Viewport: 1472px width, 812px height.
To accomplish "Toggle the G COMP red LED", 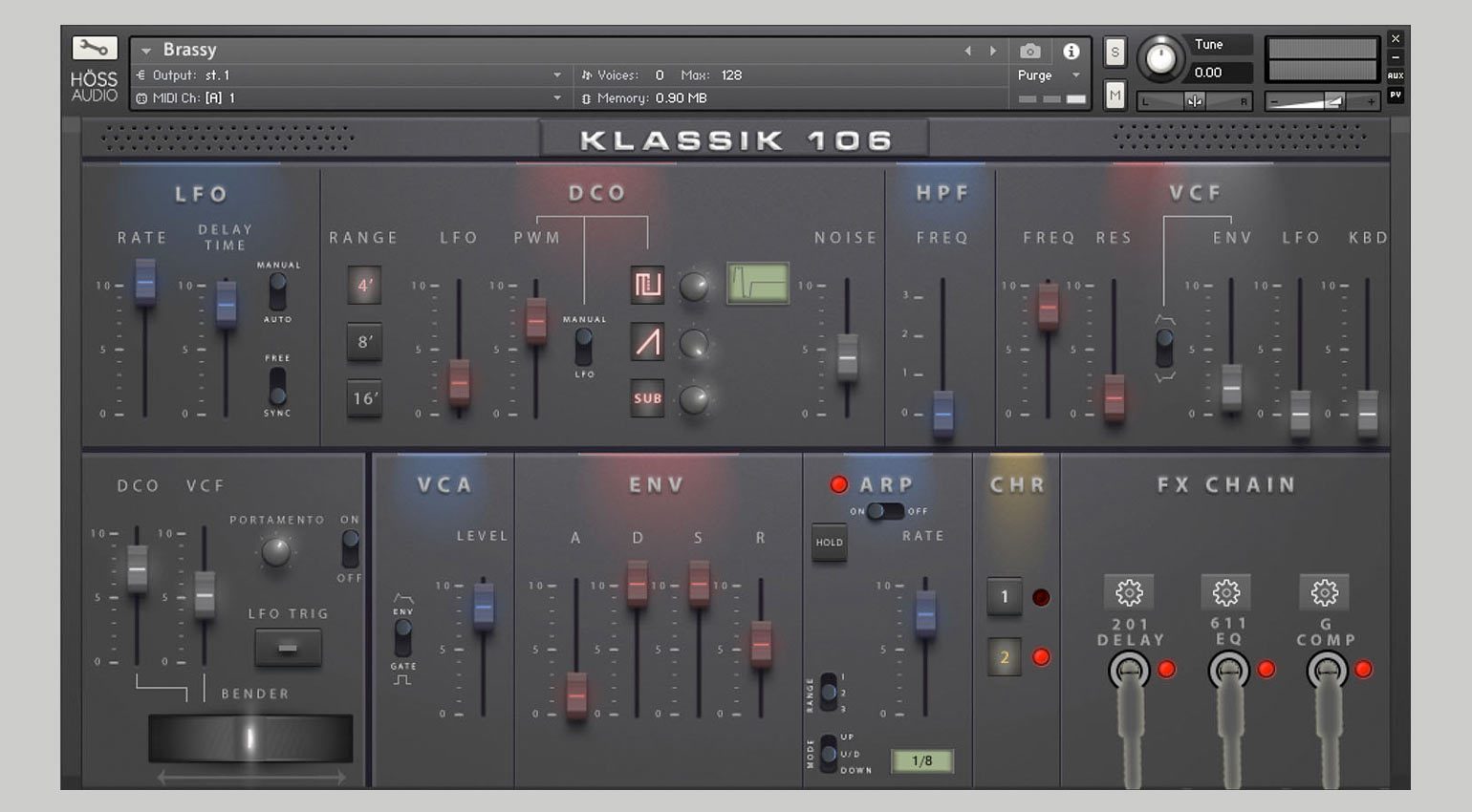I will click(1364, 670).
